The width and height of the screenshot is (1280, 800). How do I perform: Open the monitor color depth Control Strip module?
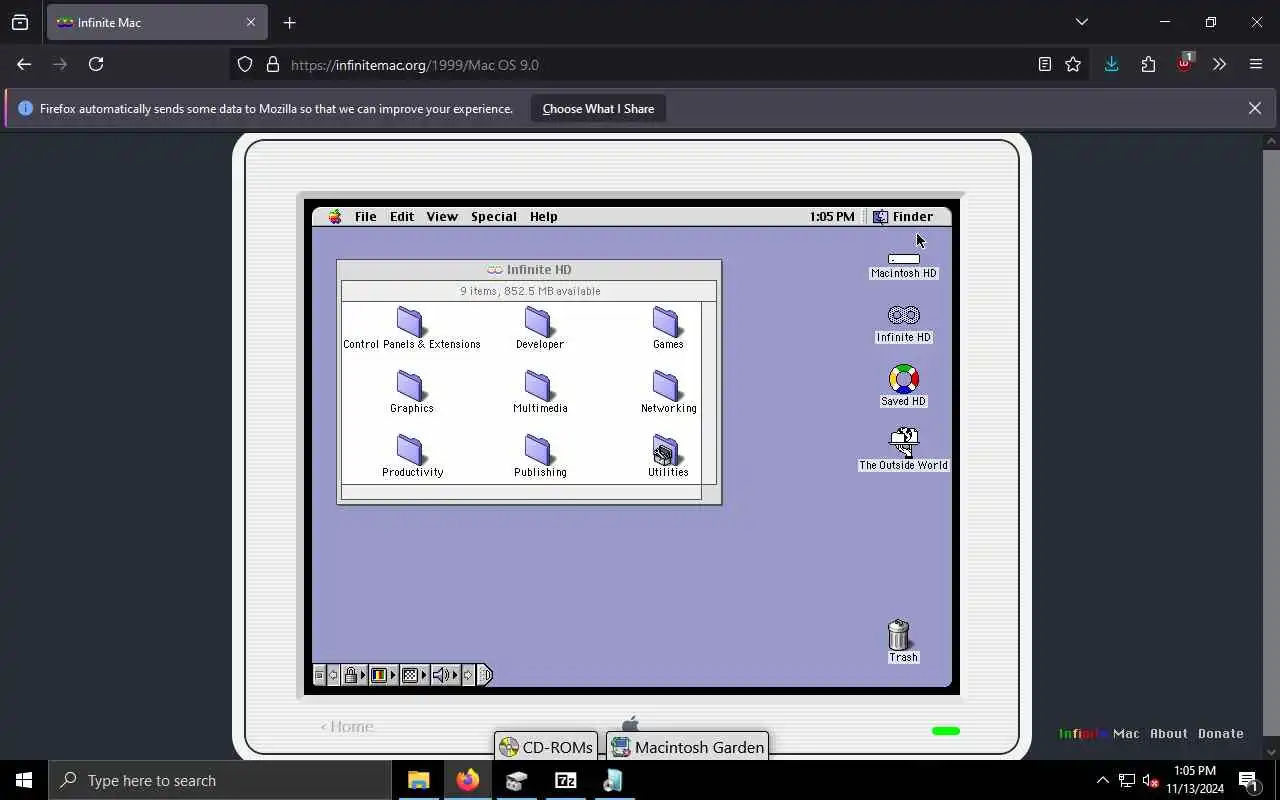tap(384, 675)
